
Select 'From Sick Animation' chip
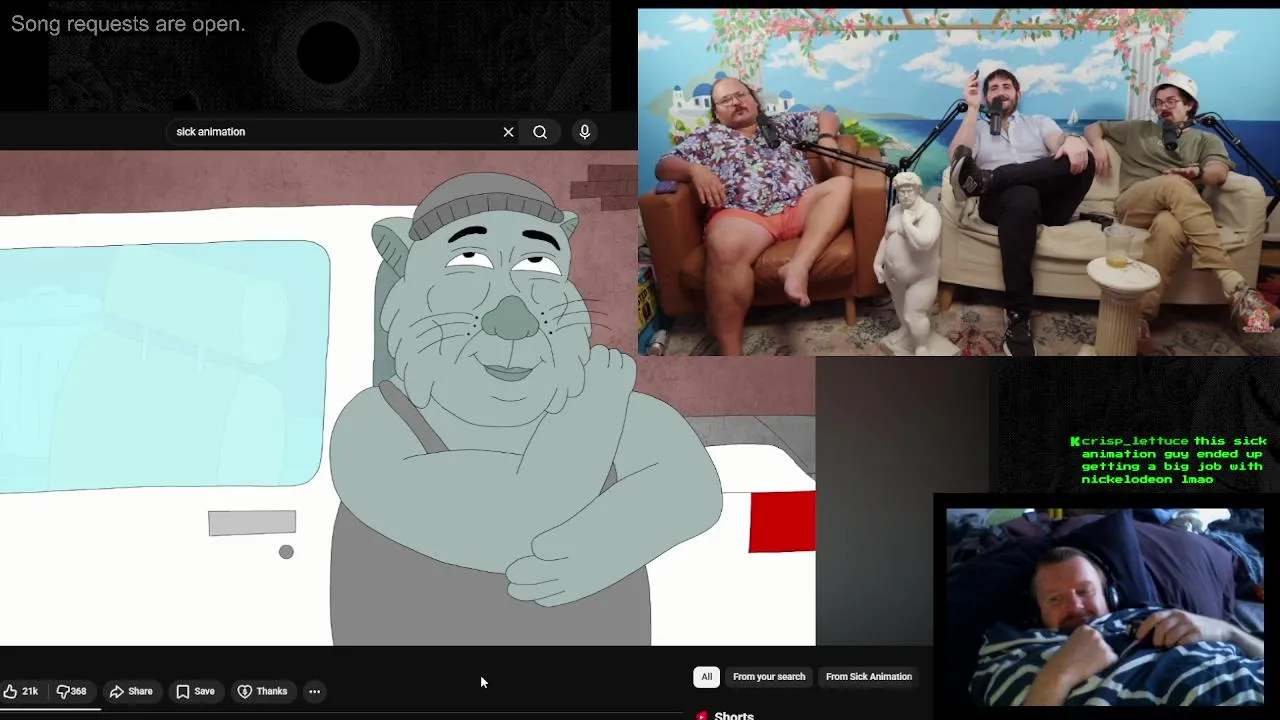click(x=869, y=677)
